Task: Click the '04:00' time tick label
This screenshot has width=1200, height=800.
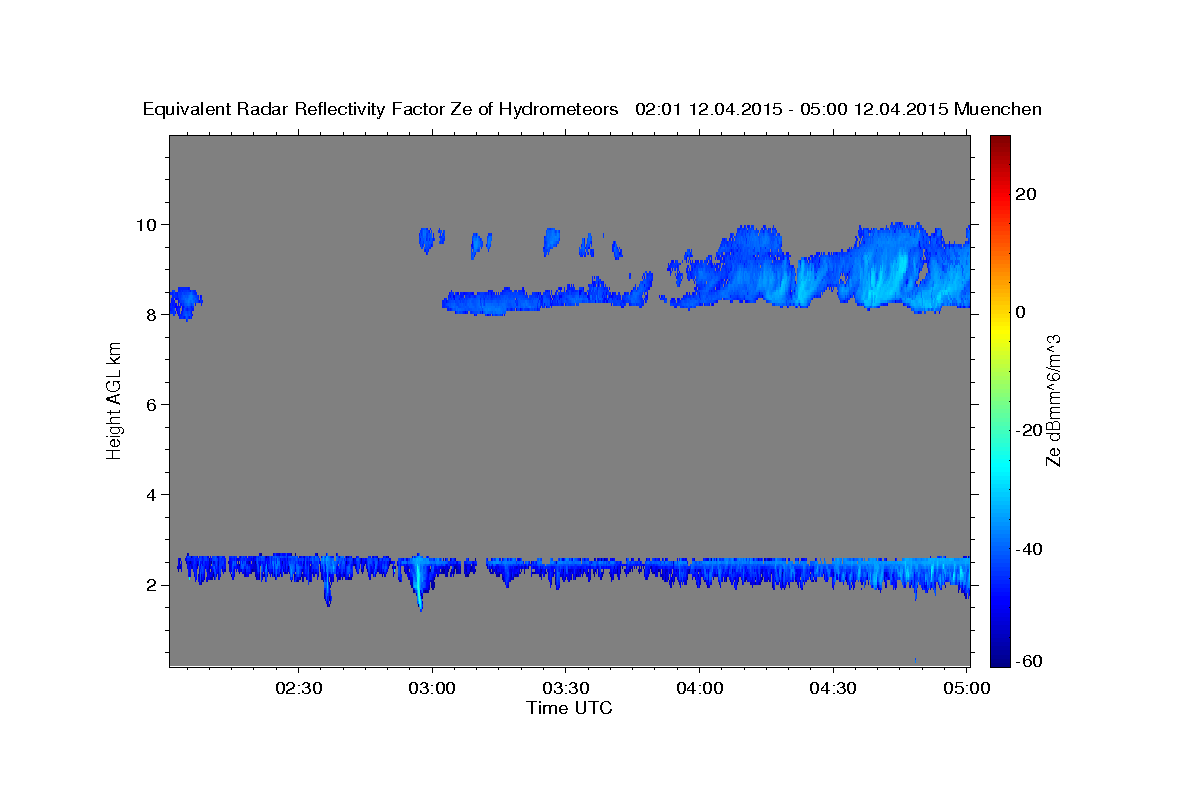Action: [x=700, y=689]
